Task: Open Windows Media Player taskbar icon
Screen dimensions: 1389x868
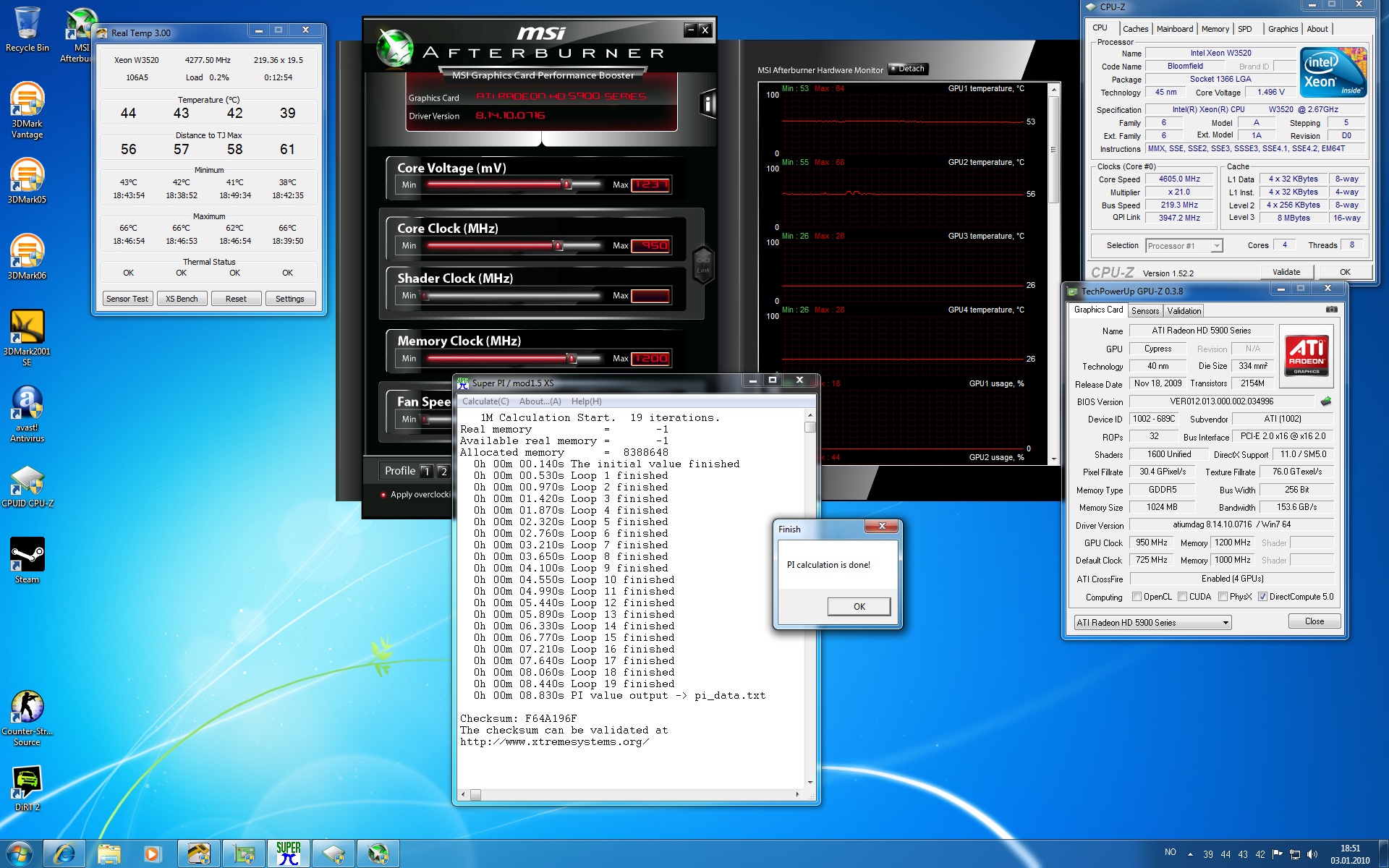Action: [x=153, y=854]
